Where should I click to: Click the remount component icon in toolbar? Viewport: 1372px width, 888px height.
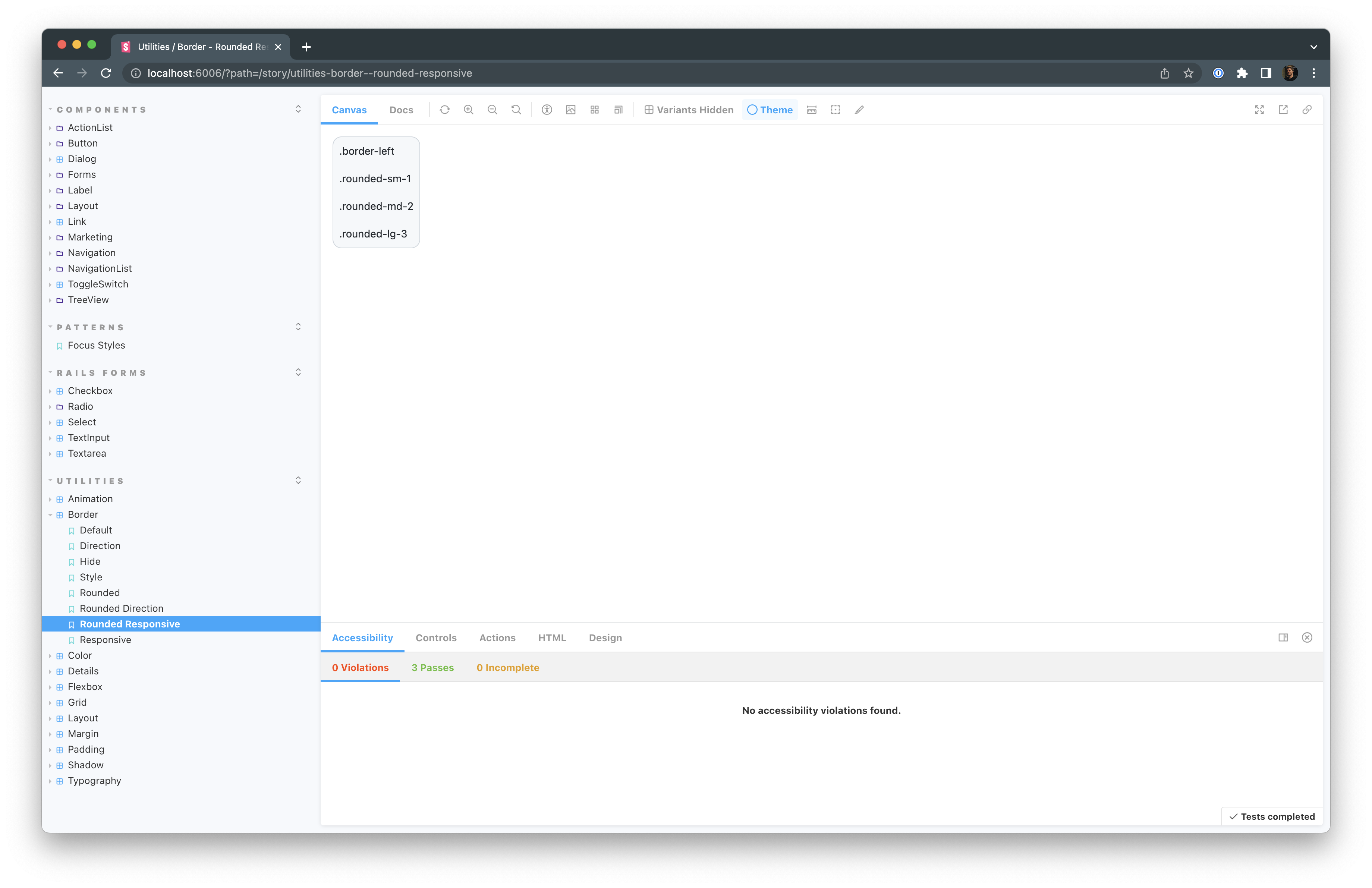tap(444, 110)
